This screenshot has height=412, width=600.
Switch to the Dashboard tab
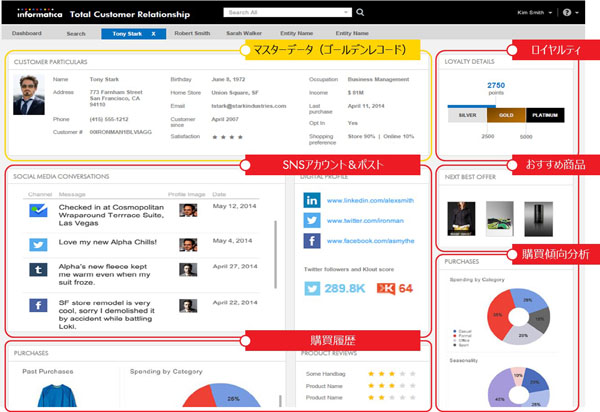pos(27,33)
